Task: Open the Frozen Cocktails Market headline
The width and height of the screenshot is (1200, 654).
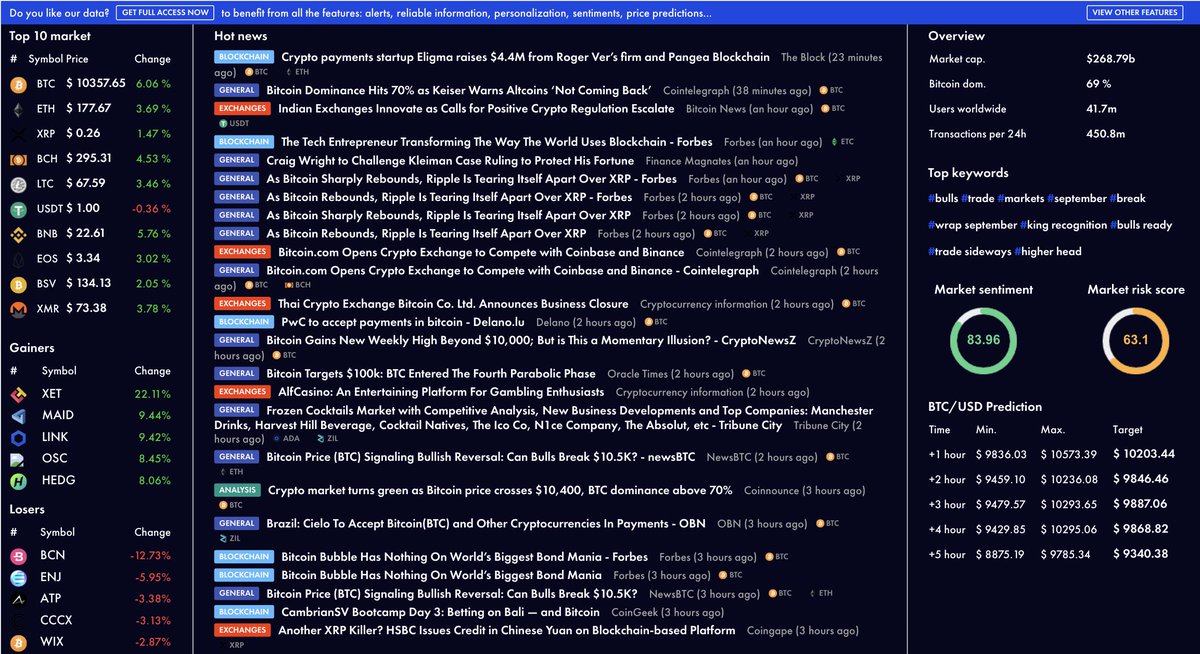Action: (544, 418)
